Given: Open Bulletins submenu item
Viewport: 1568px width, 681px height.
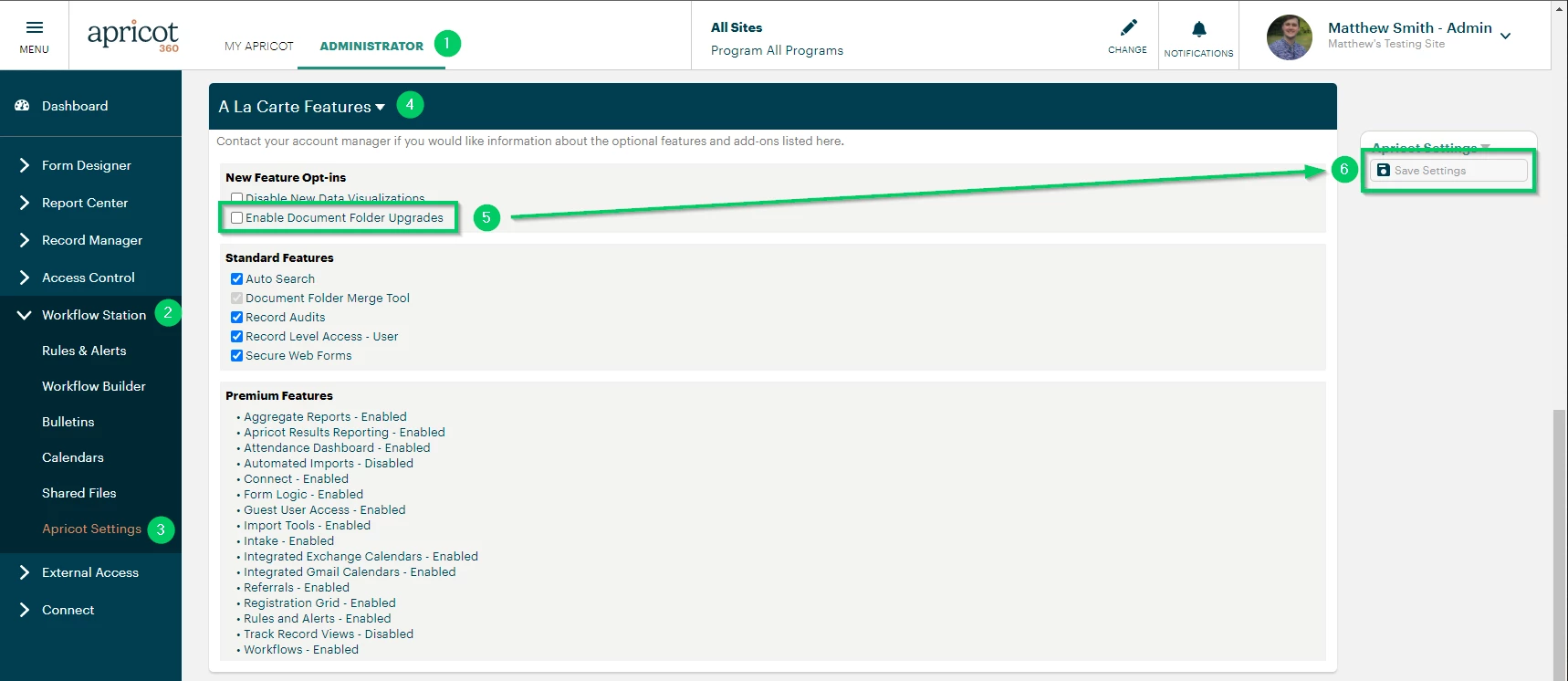Looking at the screenshot, I should coord(68,422).
